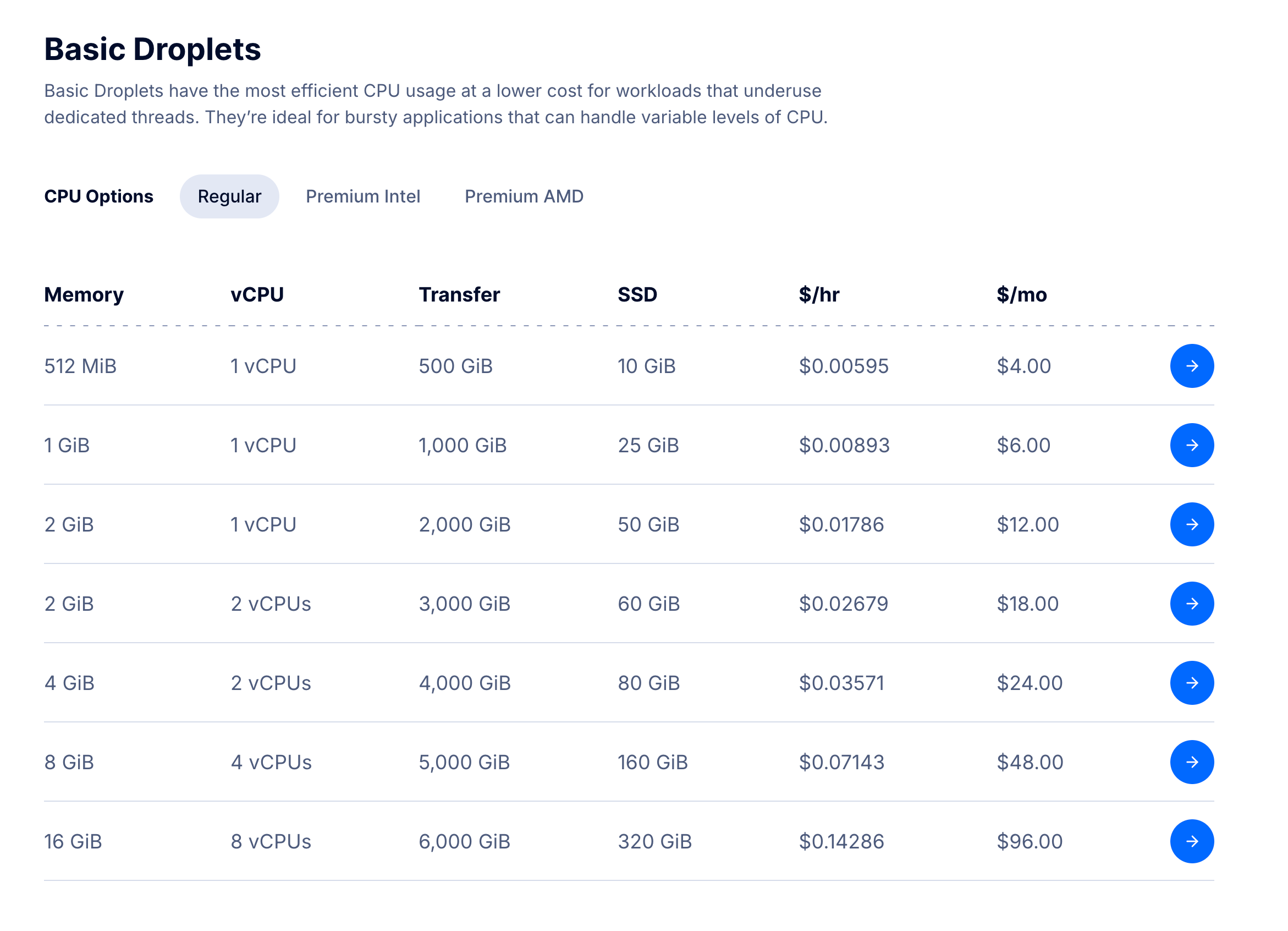Click the SSD column header
The width and height of the screenshot is (1288, 931).
tap(637, 295)
